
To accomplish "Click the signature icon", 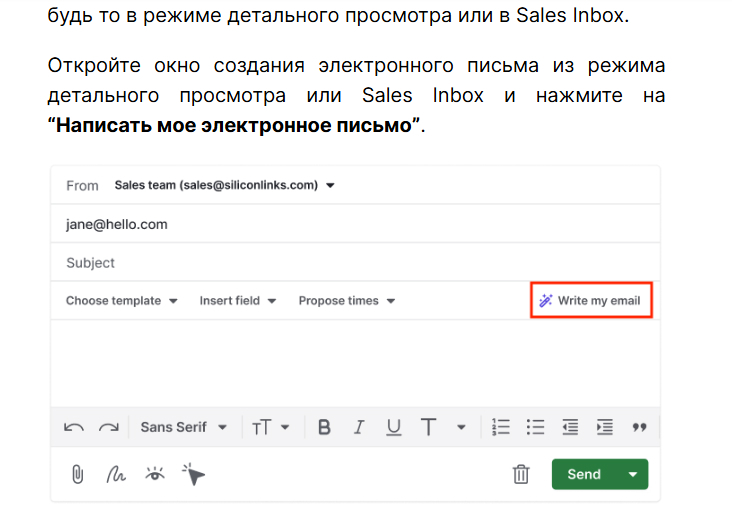I will (x=116, y=474).
